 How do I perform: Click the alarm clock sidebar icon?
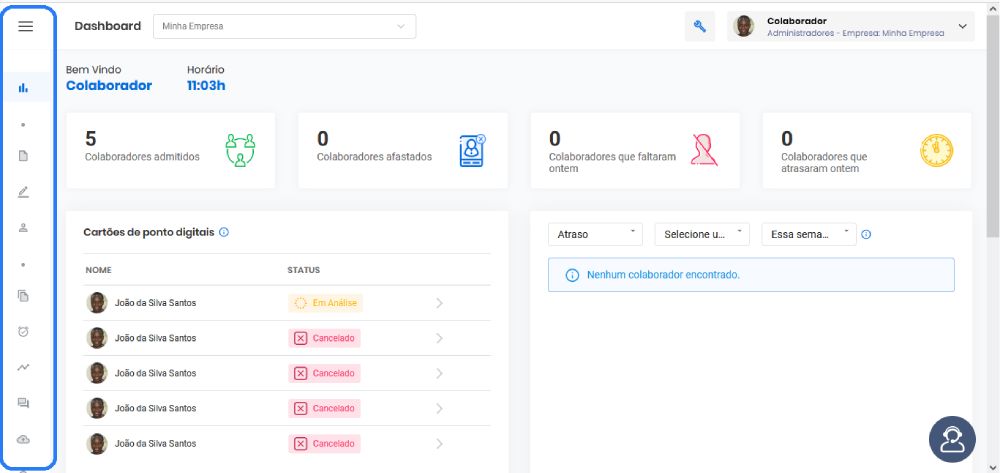[24, 331]
